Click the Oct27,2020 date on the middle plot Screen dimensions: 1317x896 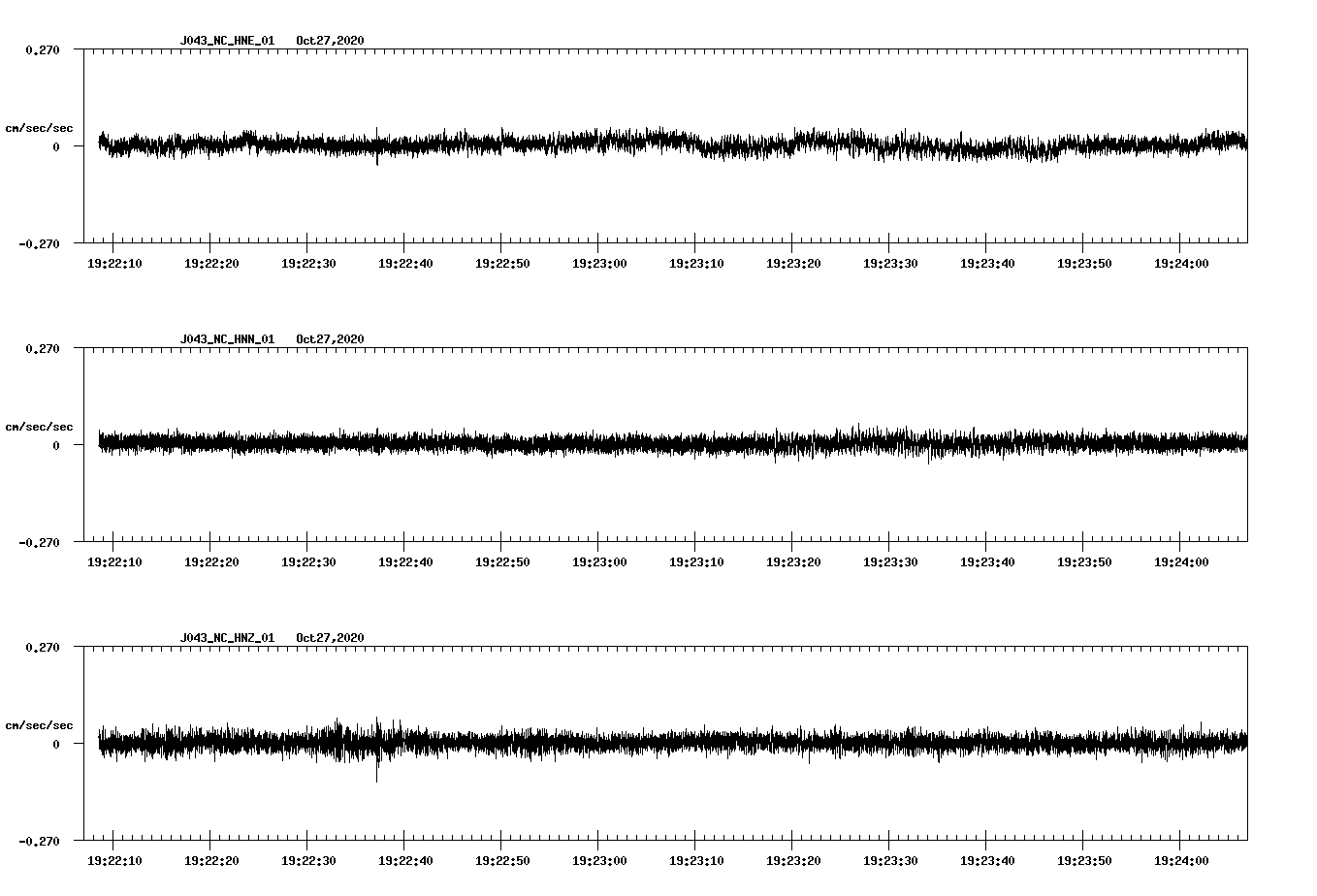click(x=330, y=338)
